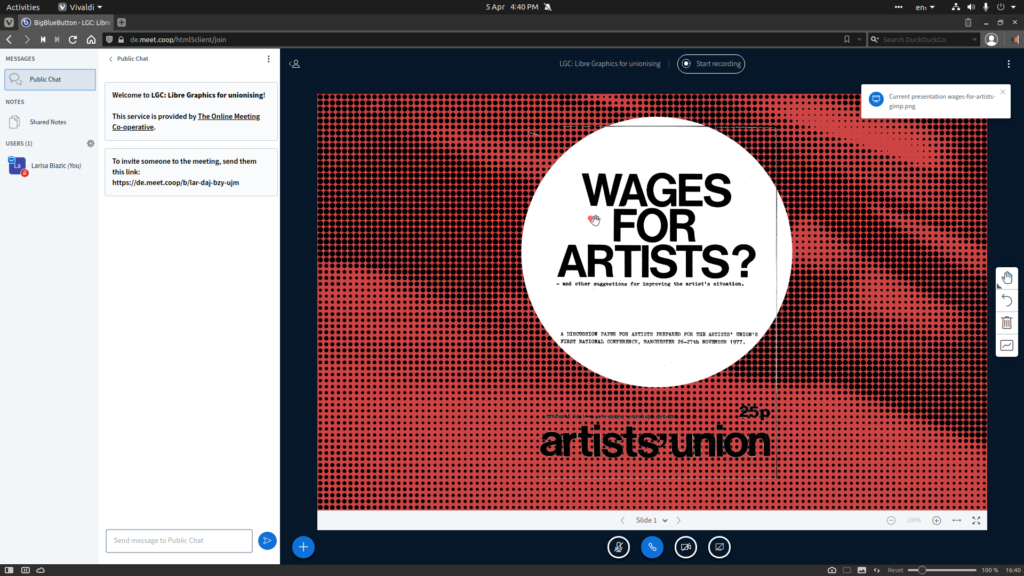The width and height of the screenshot is (1024, 576).
Task: Send the chat message with arrow button
Action: (x=267, y=541)
